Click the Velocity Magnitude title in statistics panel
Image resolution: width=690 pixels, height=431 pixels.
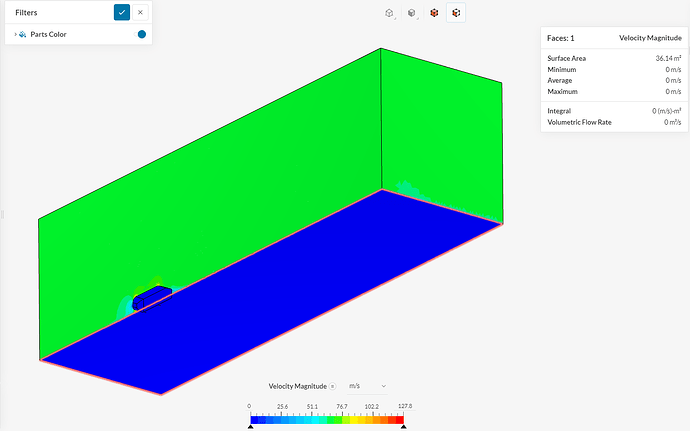(650, 38)
